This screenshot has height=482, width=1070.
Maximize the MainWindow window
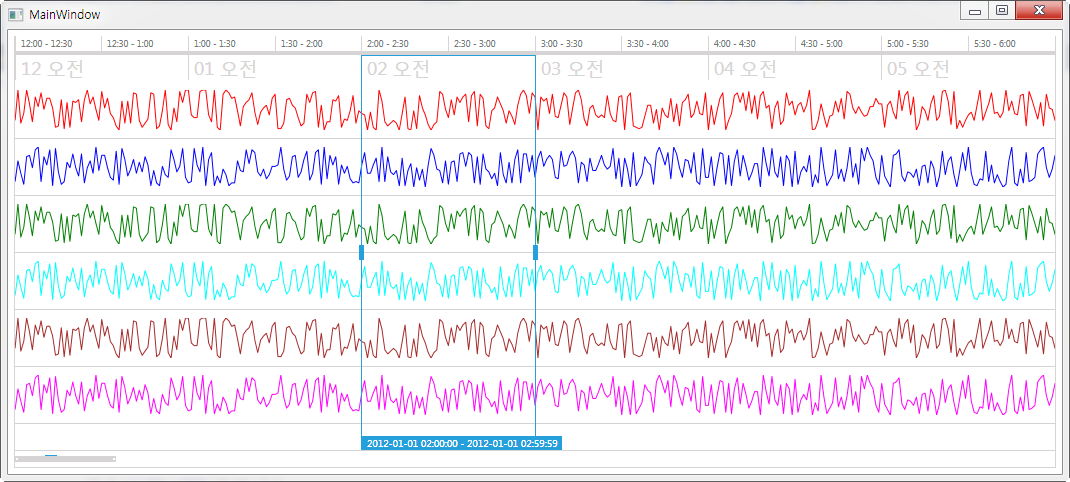click(1001, 10)
